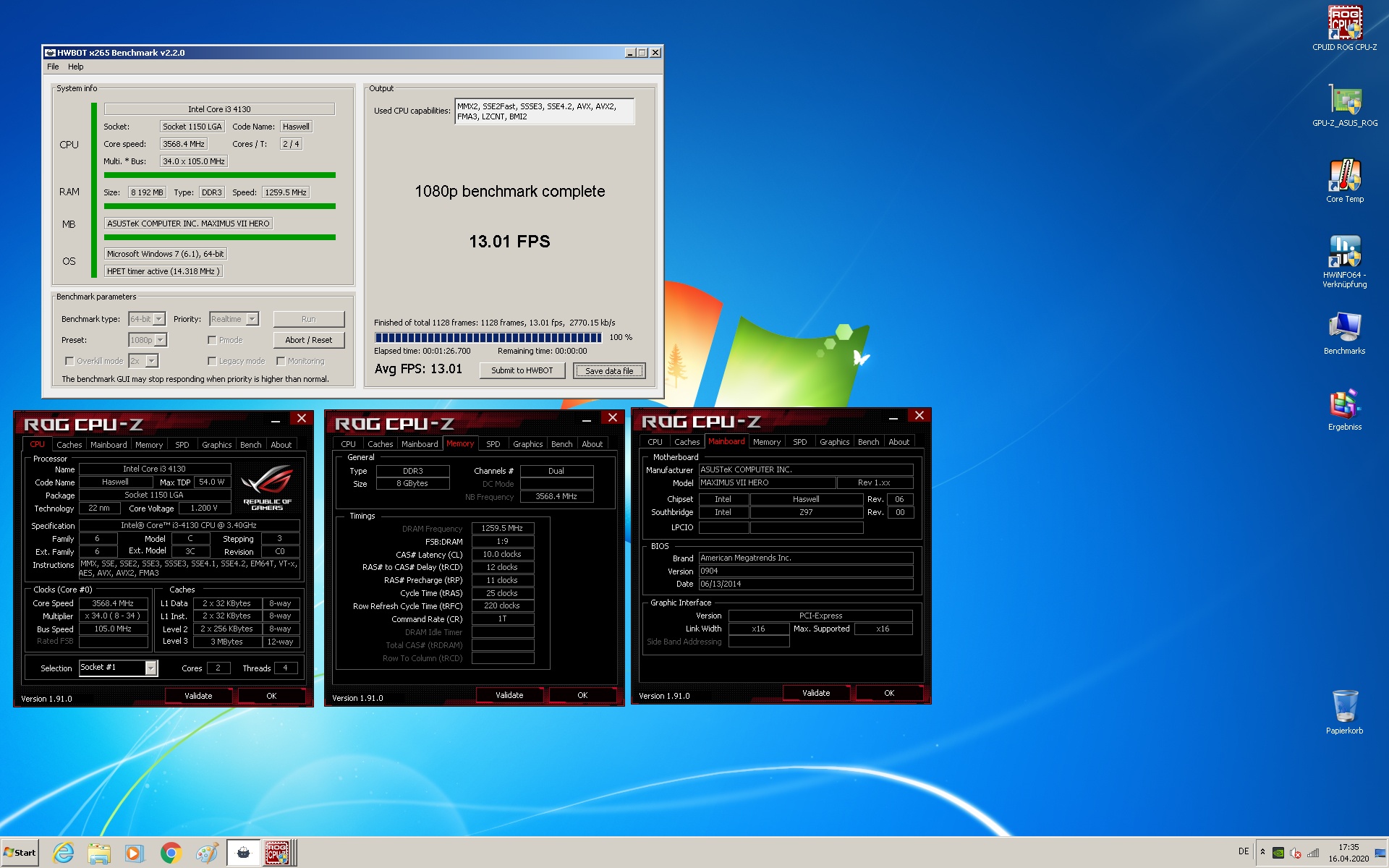Click Save data file button

609,371
